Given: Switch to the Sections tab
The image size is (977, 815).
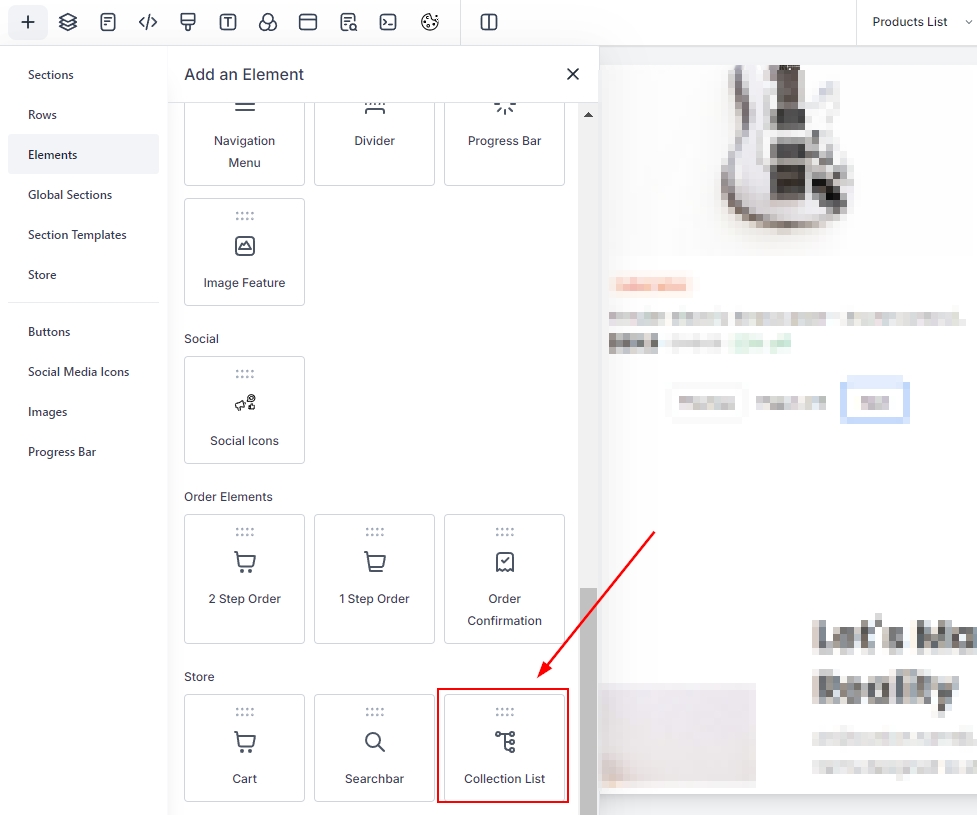Looking at the screenshot, I should click(51, 75).
